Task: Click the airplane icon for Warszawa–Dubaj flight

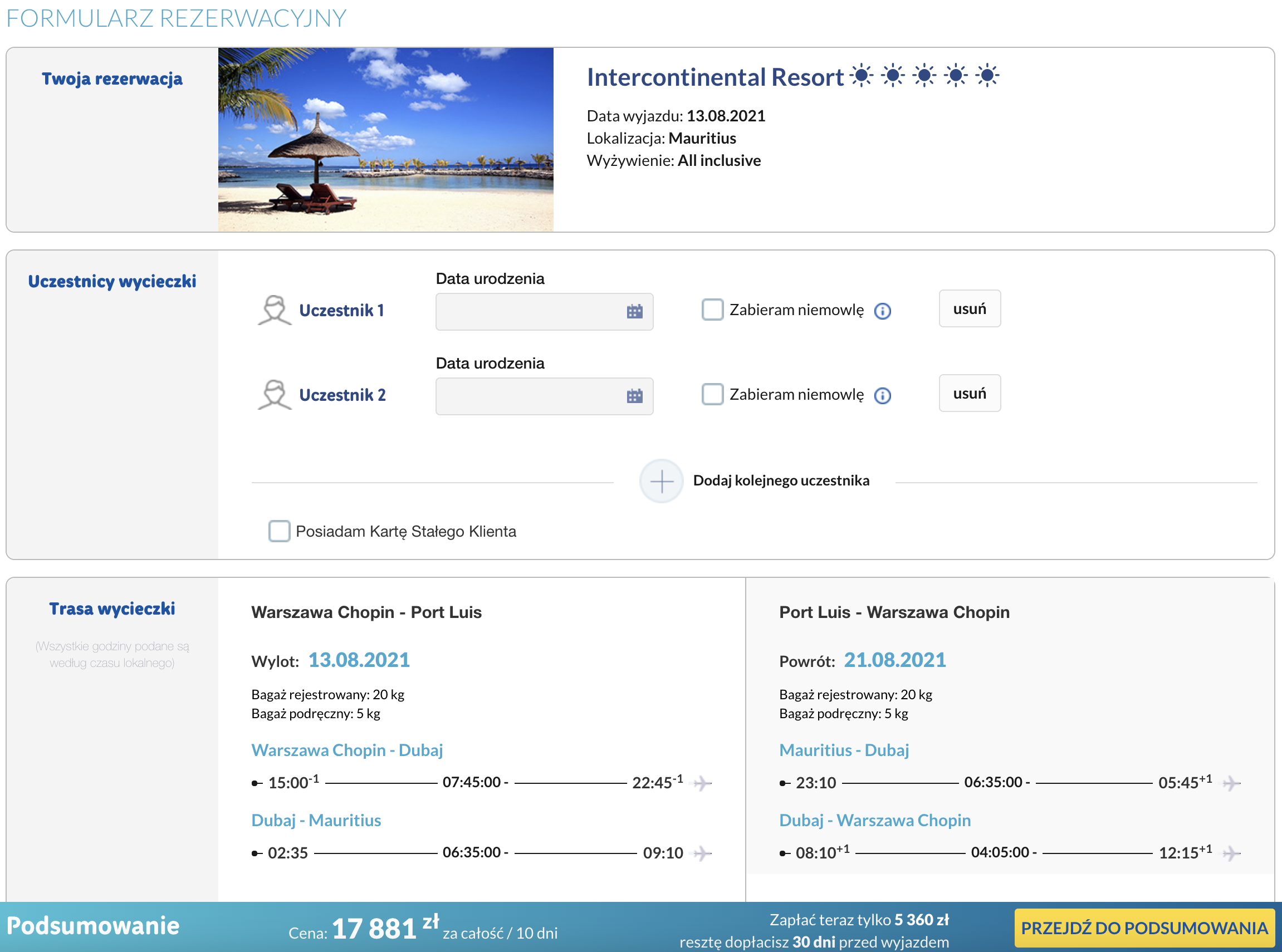Action: 702,783
